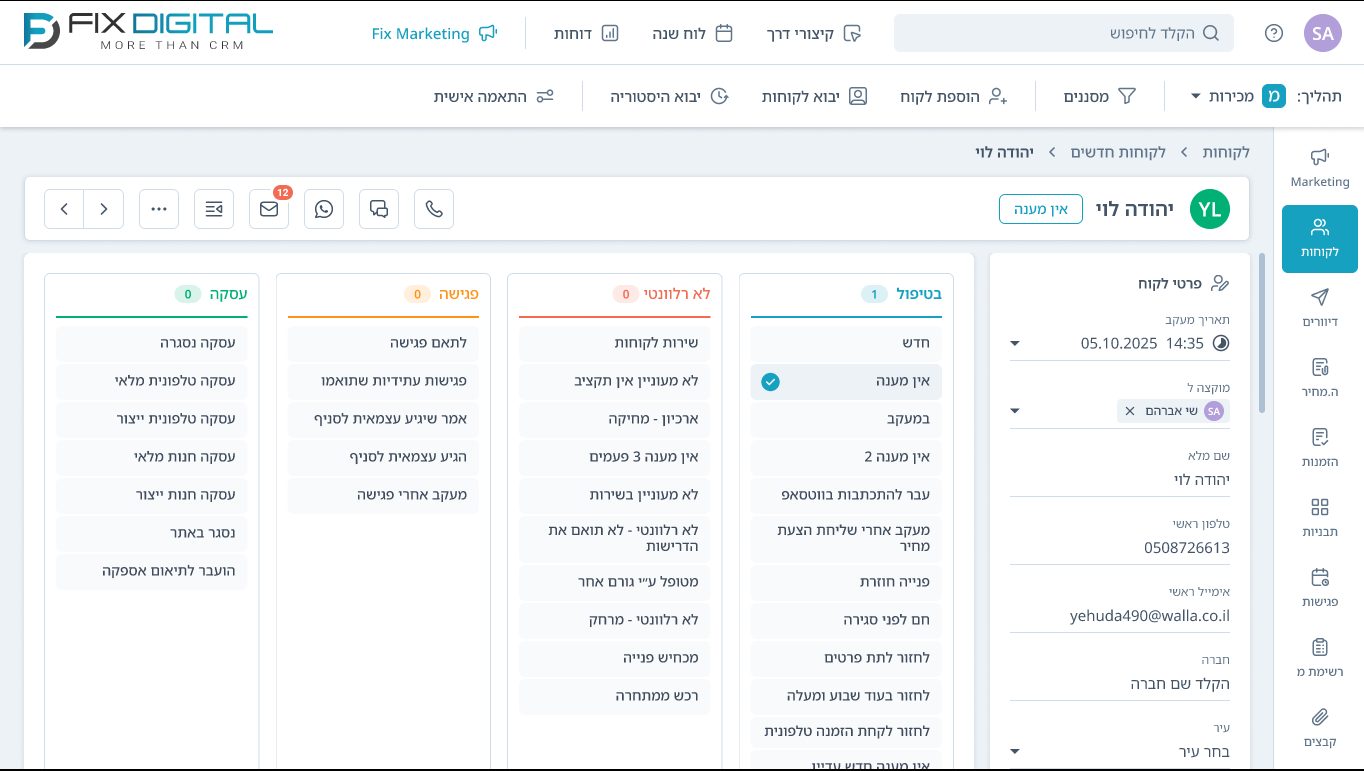1364x771 pixels.
Task: Open the WhatsApp icon button
Action: (x=324, y=209)
